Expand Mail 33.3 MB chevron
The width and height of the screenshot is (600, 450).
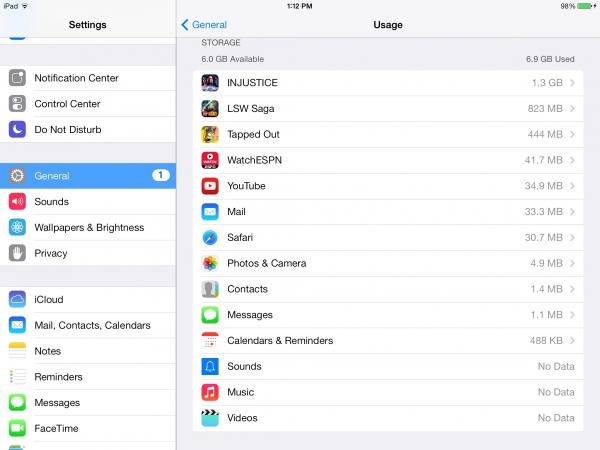pos(572,212)
